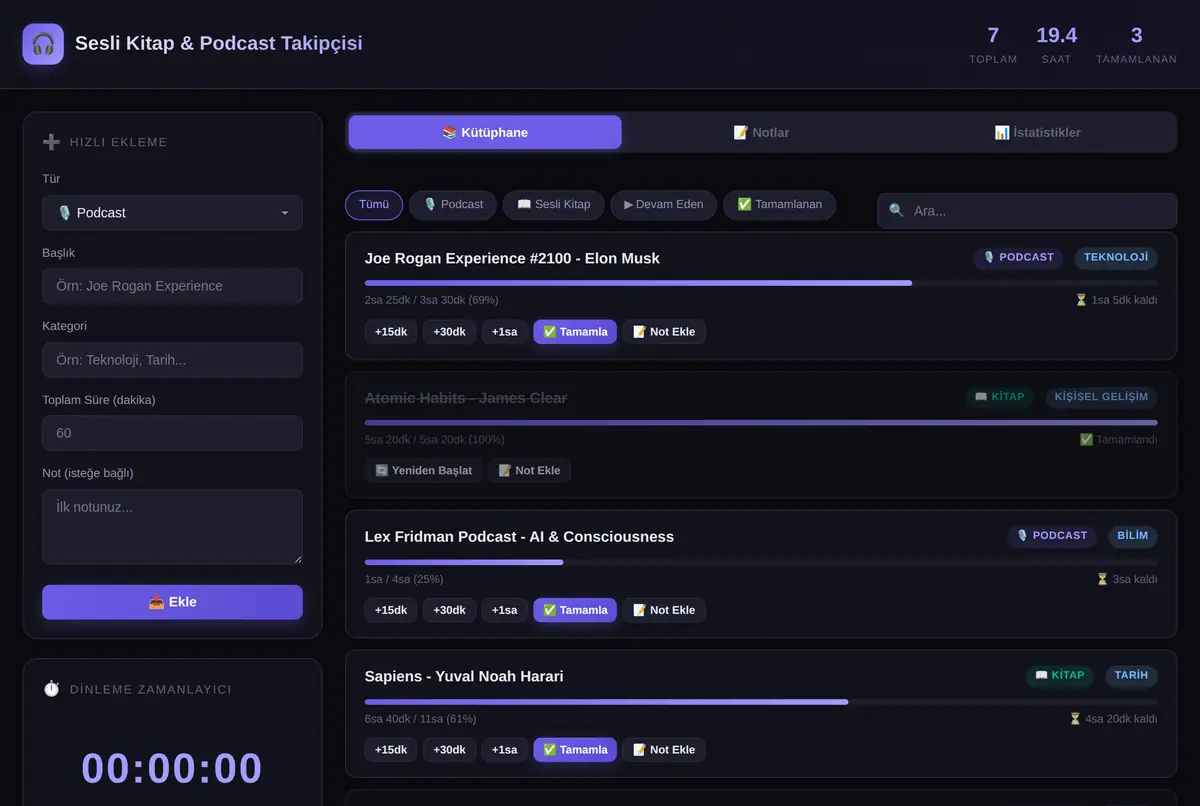
Task: Add 1 hour to Lex Fridman Podcast
Action: (x=504, y=610)
